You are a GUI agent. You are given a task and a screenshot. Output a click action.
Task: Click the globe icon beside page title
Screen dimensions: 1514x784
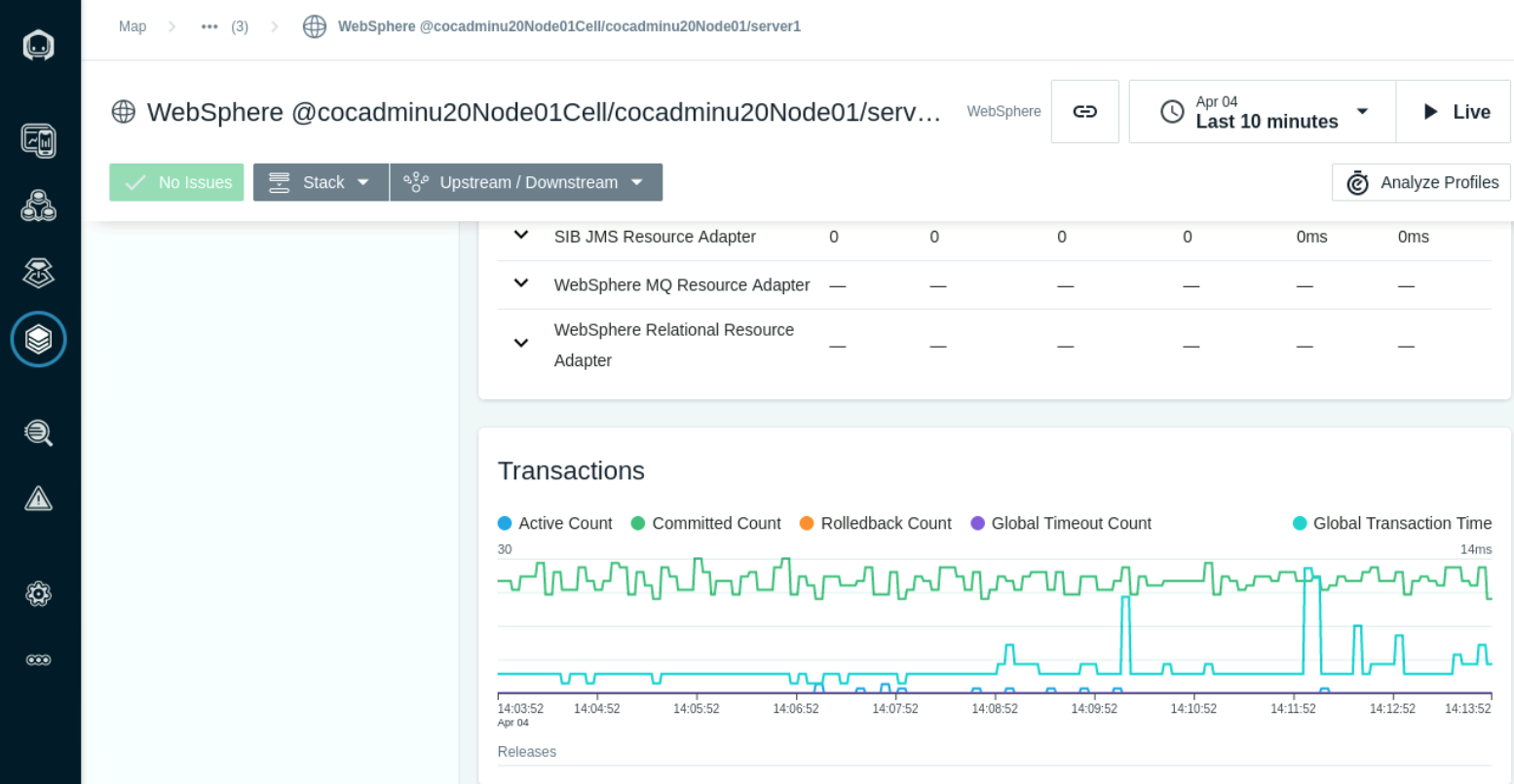tap(124, 111)
